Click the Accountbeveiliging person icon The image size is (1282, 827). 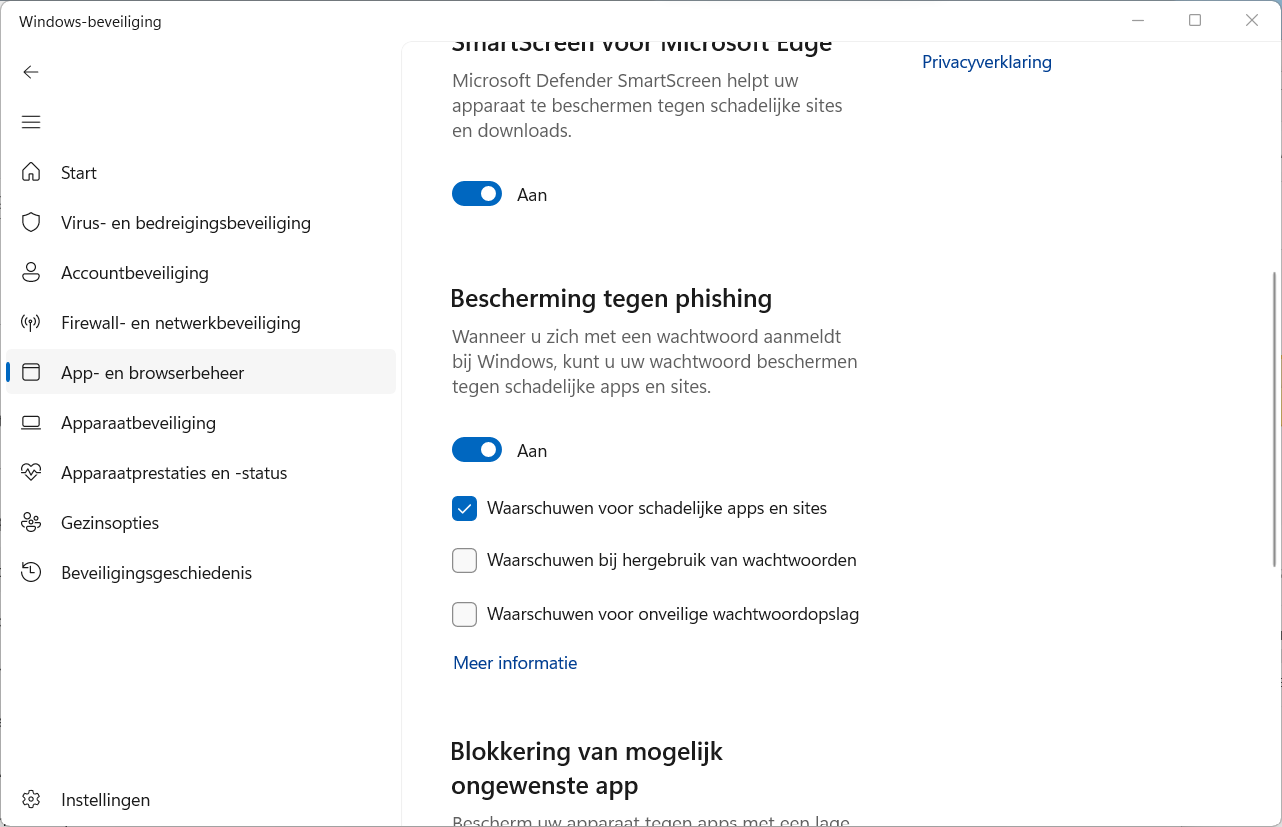point(31,273)
